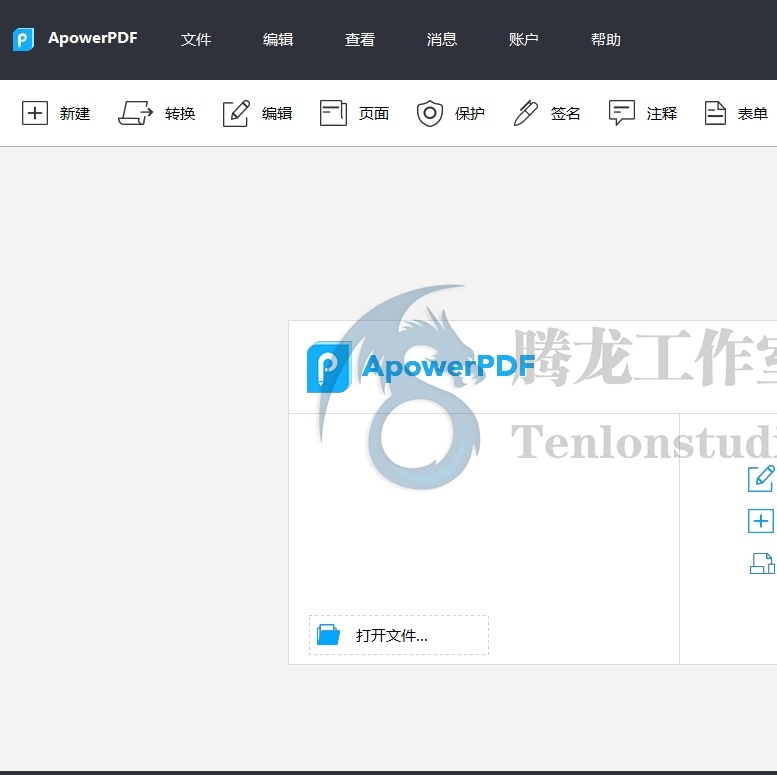Click the ApowerPDF logo in title bar

pos(23,39)
